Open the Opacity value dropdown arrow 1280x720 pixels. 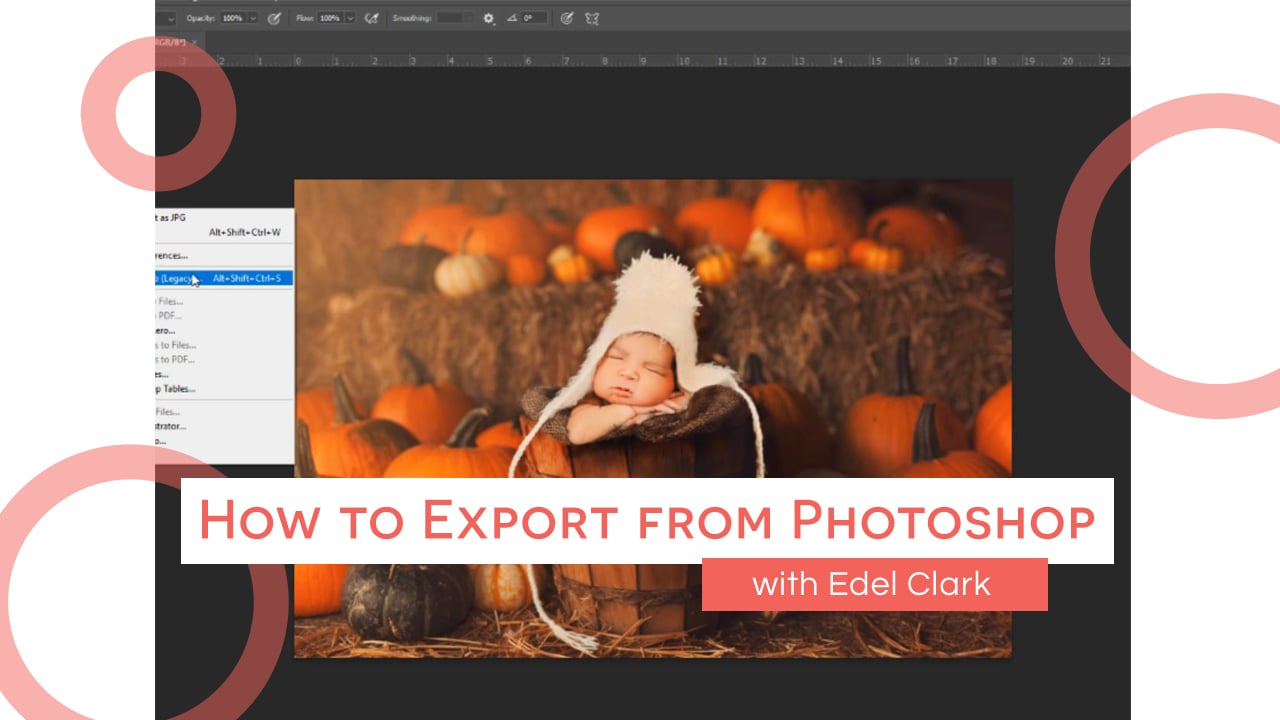253,18
